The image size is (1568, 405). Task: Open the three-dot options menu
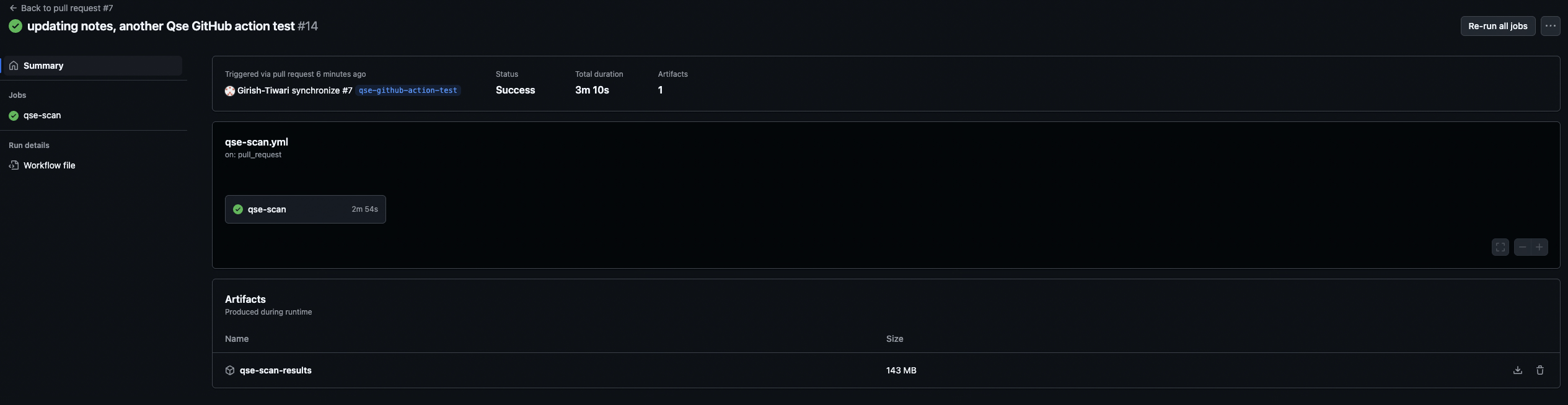(1550, 26)
